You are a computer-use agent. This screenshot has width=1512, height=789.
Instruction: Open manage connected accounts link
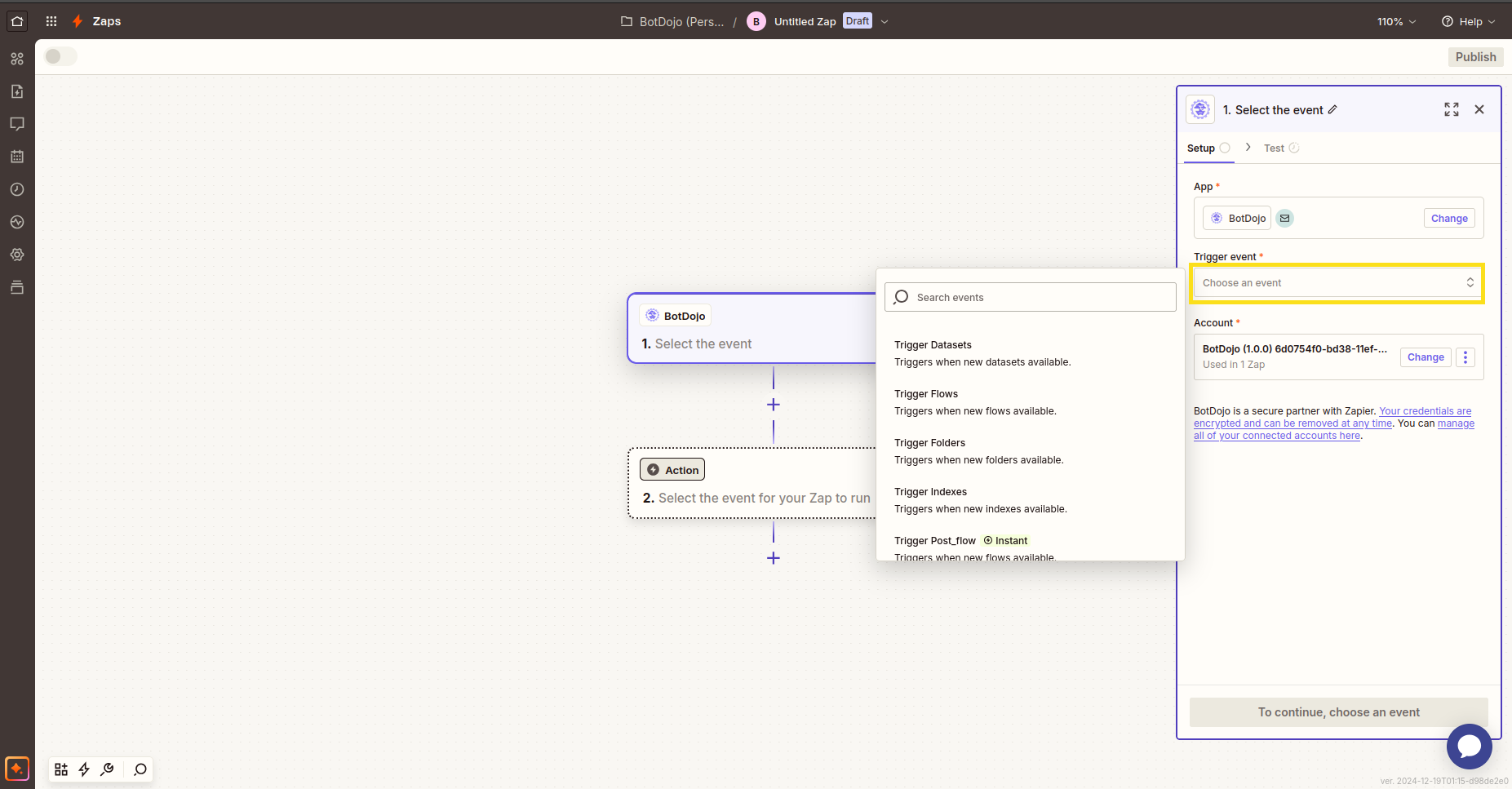1334,429
